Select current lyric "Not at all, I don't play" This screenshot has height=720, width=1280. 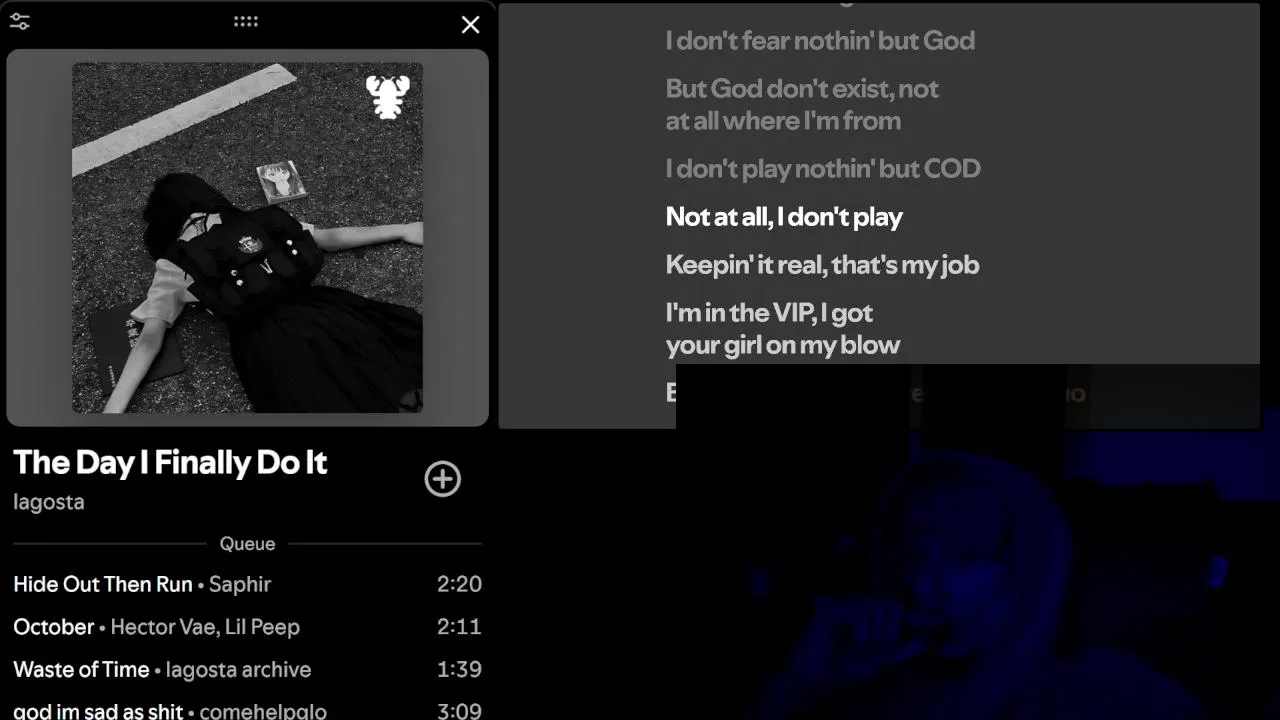[x=784, y=217]
